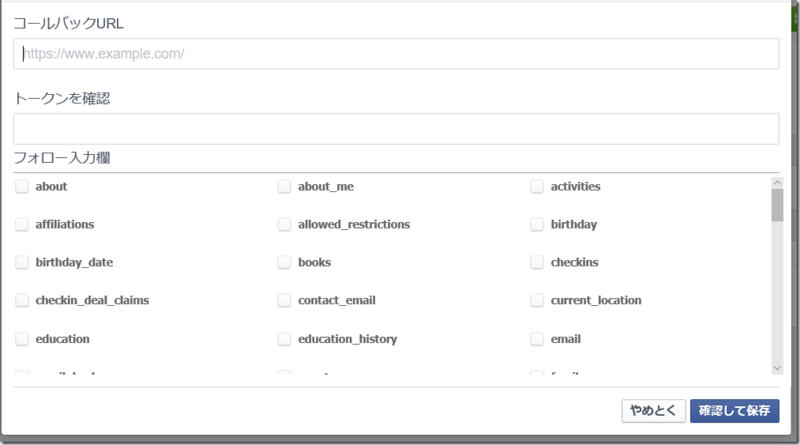Tick the education_history checkbox
Screen dimensions: 800x445
click(x=284, y=339)
